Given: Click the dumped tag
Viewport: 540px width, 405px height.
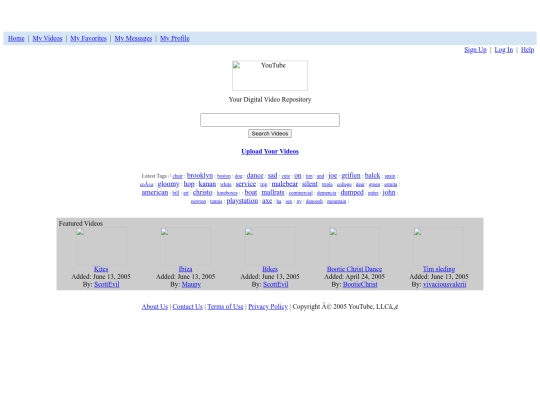Looking at the screenshot, I should coord(352,192).
